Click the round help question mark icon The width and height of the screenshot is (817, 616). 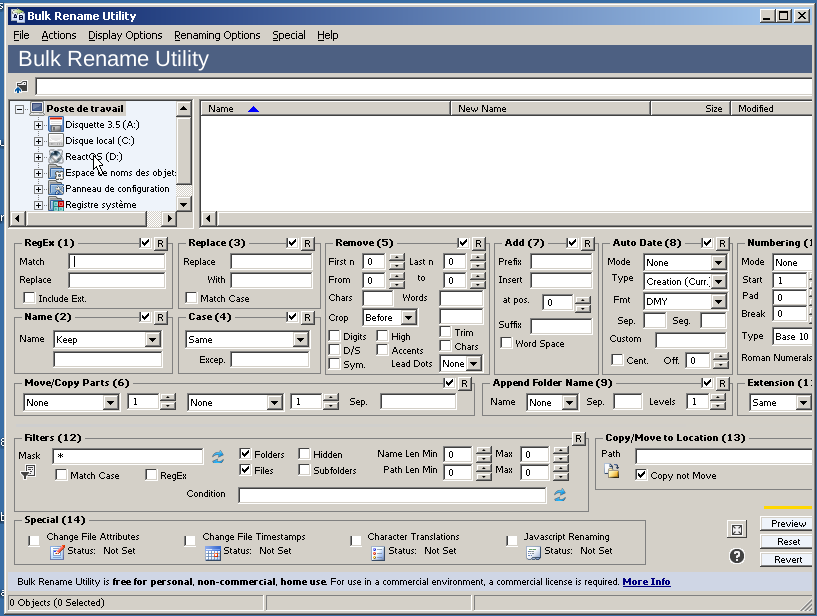tap(737, 556)
